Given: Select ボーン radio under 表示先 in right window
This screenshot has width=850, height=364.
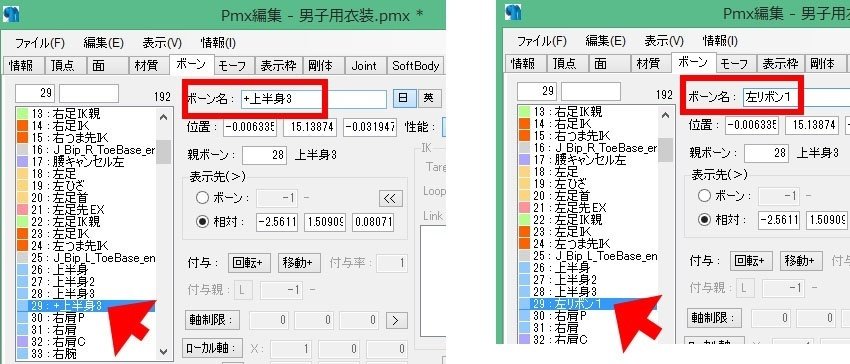Looking at the screenshot, I should coord(705,195).
